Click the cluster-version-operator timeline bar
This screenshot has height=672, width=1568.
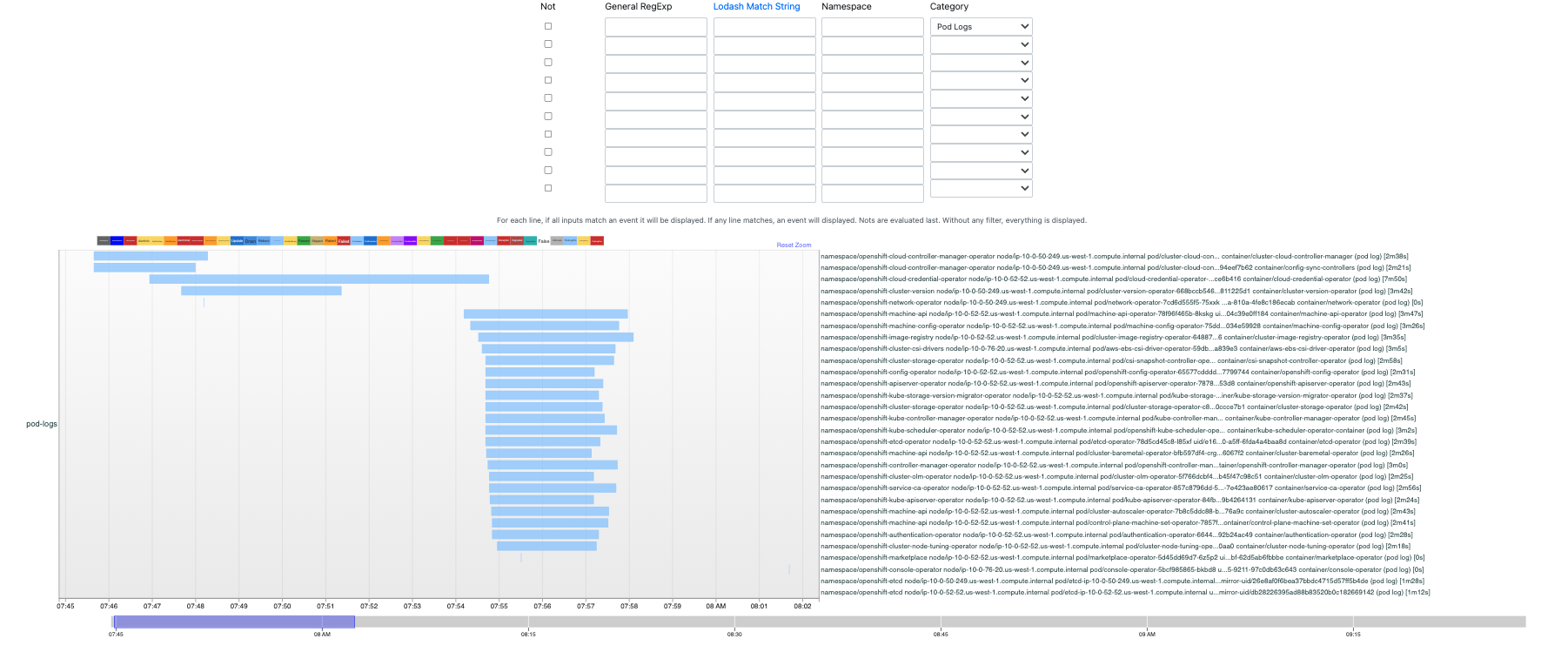pyautogui.click(x=261, y=291)
